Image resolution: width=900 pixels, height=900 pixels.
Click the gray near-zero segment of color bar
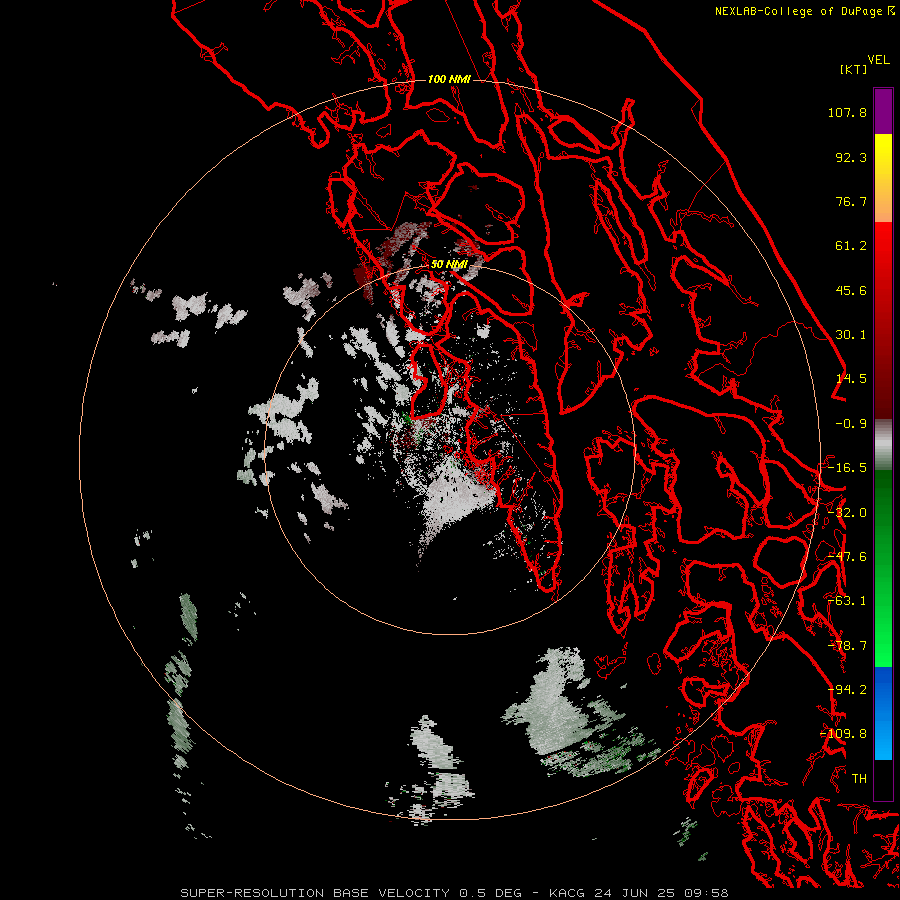pos(883,445)
